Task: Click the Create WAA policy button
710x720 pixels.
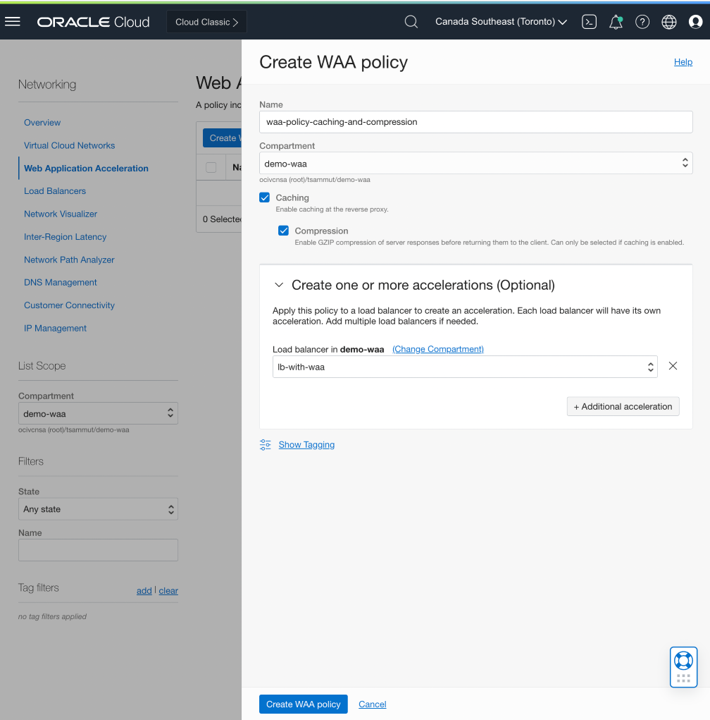Action: [x=303, y=704]
